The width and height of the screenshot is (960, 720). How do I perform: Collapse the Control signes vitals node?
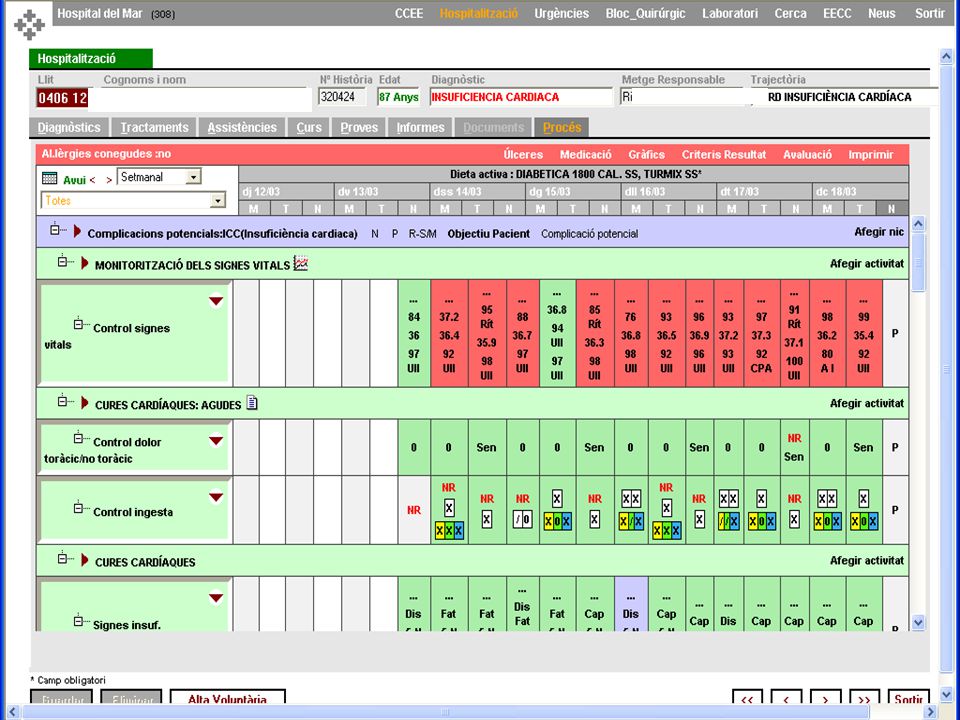tap(78, 323)
